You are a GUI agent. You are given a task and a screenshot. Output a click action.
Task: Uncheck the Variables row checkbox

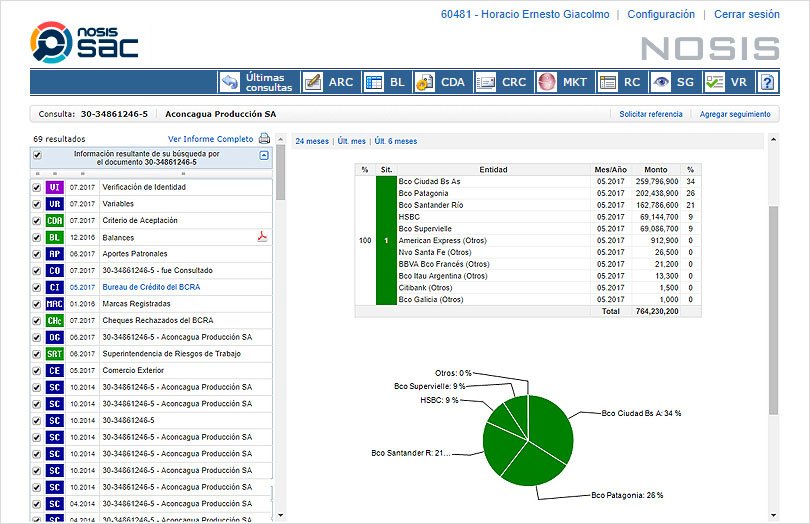[x=37, y=204]
